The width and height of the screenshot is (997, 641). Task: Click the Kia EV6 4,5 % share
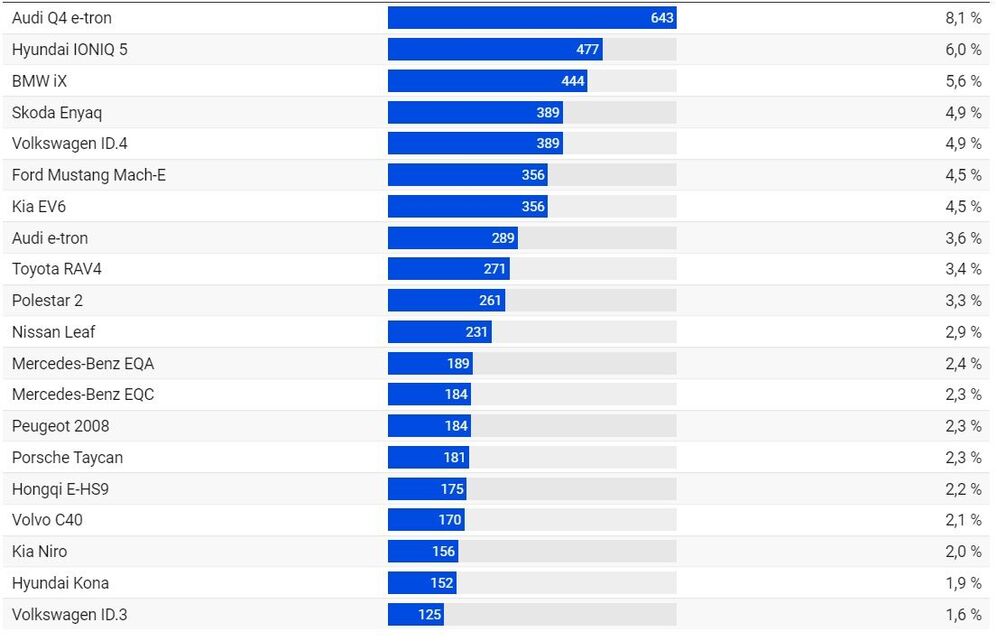click(x=963, y=206)
